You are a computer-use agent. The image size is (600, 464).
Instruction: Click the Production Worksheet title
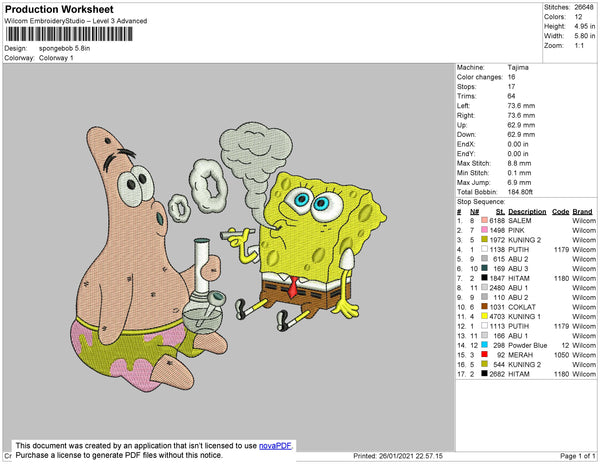59,10
